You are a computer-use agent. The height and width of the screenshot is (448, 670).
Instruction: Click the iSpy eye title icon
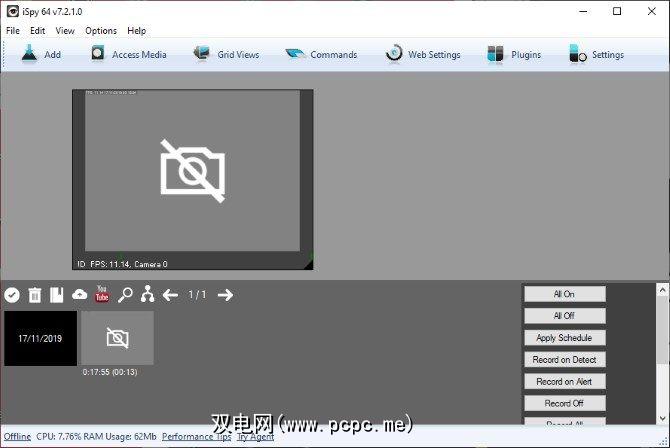pyautogui.click(x=12, y=12)
